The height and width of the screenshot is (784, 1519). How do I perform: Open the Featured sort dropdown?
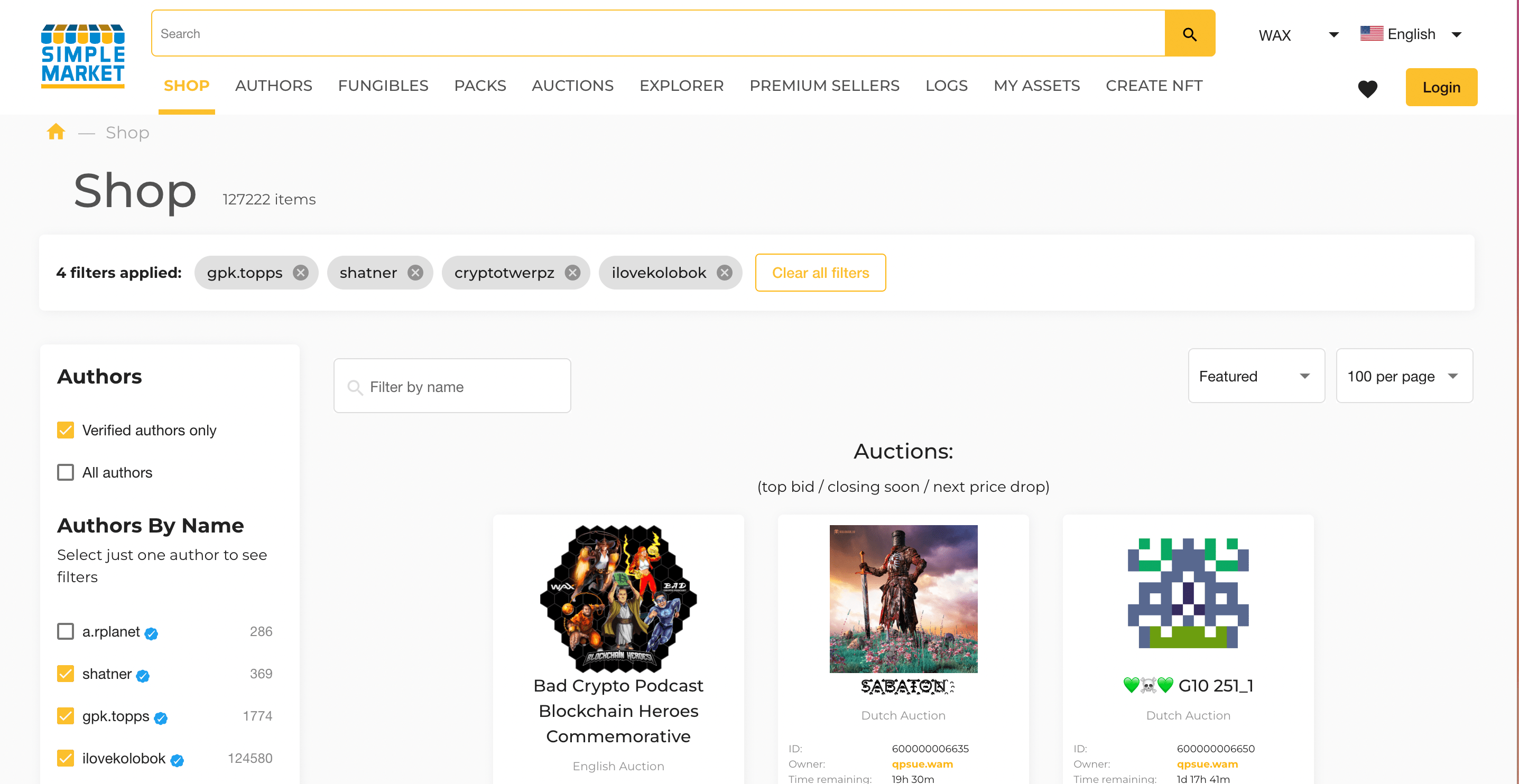click(1256, 376)
